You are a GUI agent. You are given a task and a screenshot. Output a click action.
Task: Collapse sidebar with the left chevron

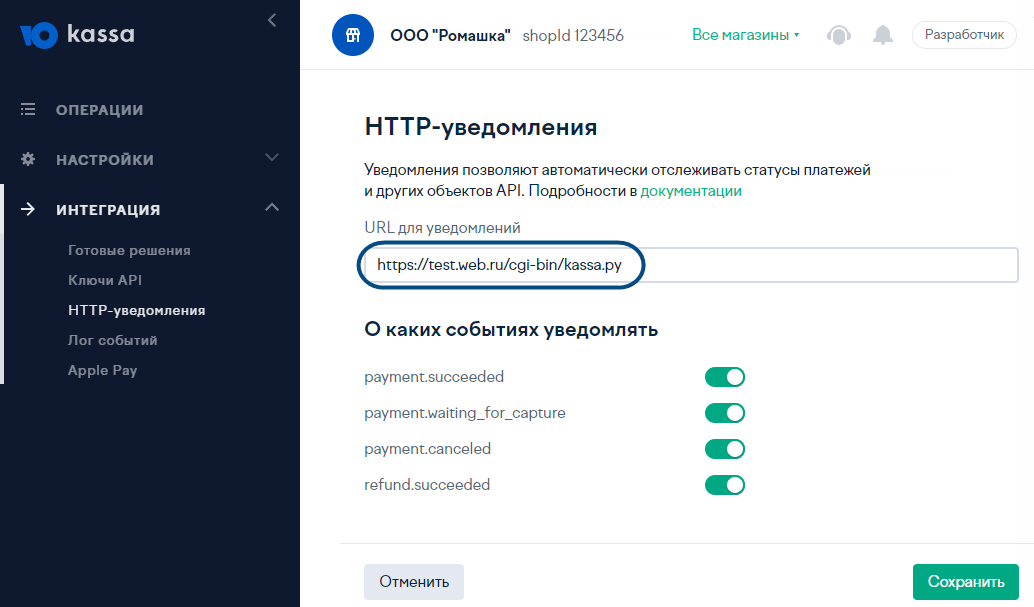coord(272,20)
